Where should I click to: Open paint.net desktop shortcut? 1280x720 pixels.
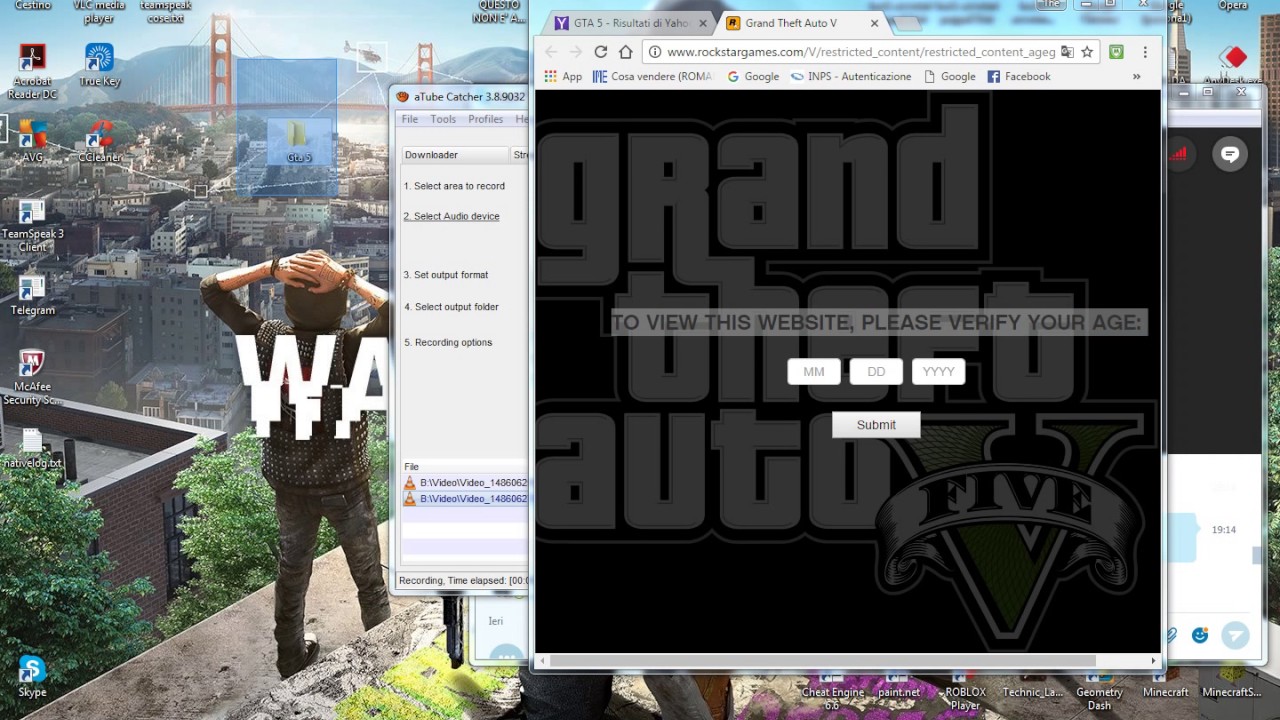899,687
